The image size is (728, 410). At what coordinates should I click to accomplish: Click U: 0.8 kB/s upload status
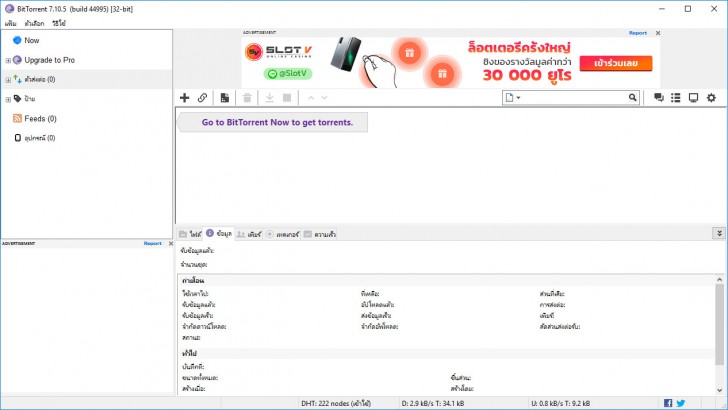(x=560, y=403)
